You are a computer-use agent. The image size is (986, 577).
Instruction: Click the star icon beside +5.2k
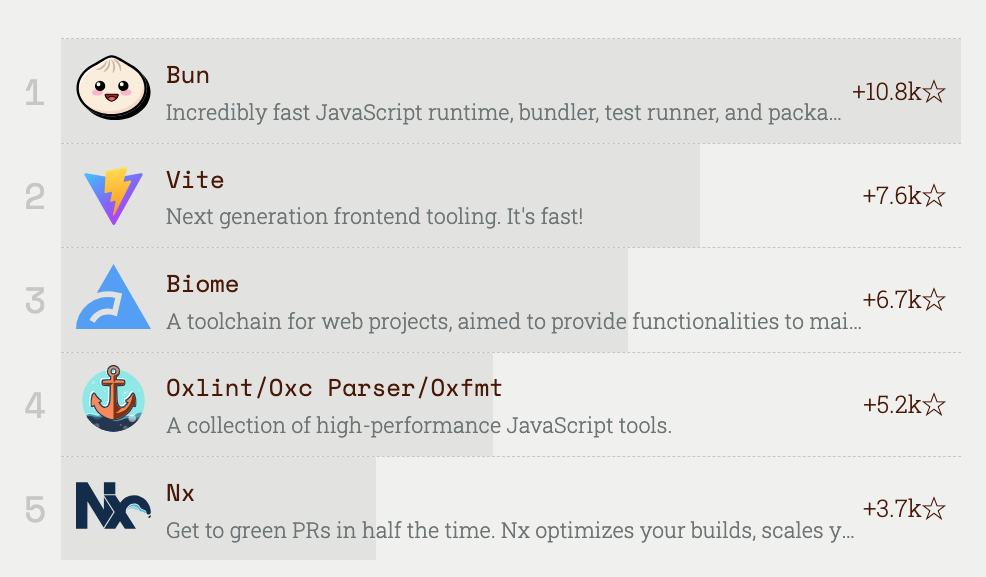point(934,405)
